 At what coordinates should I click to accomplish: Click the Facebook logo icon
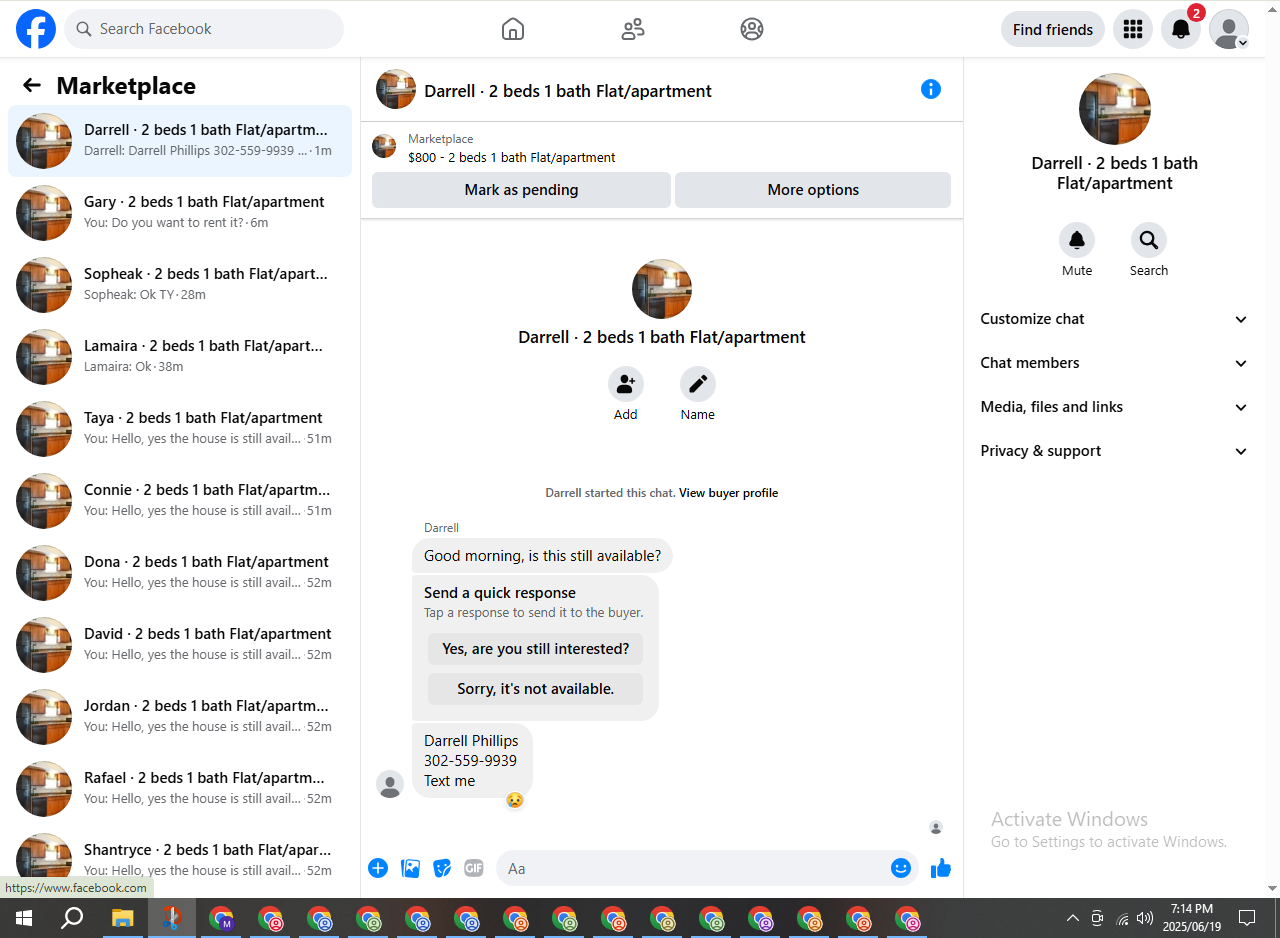(36, 29)
